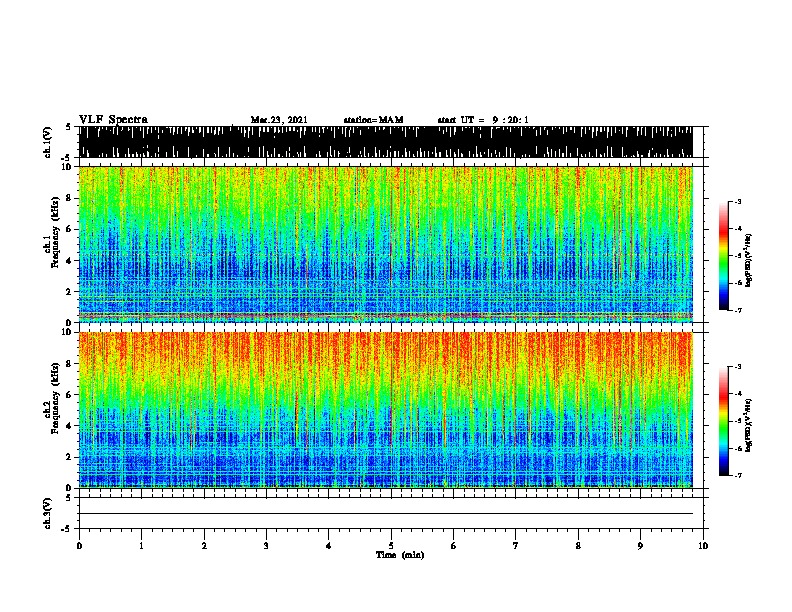Click the ch.2 "Frequency (kHz)" axis label
Viewport: 792px width, 612px height.
pos(55,399)
